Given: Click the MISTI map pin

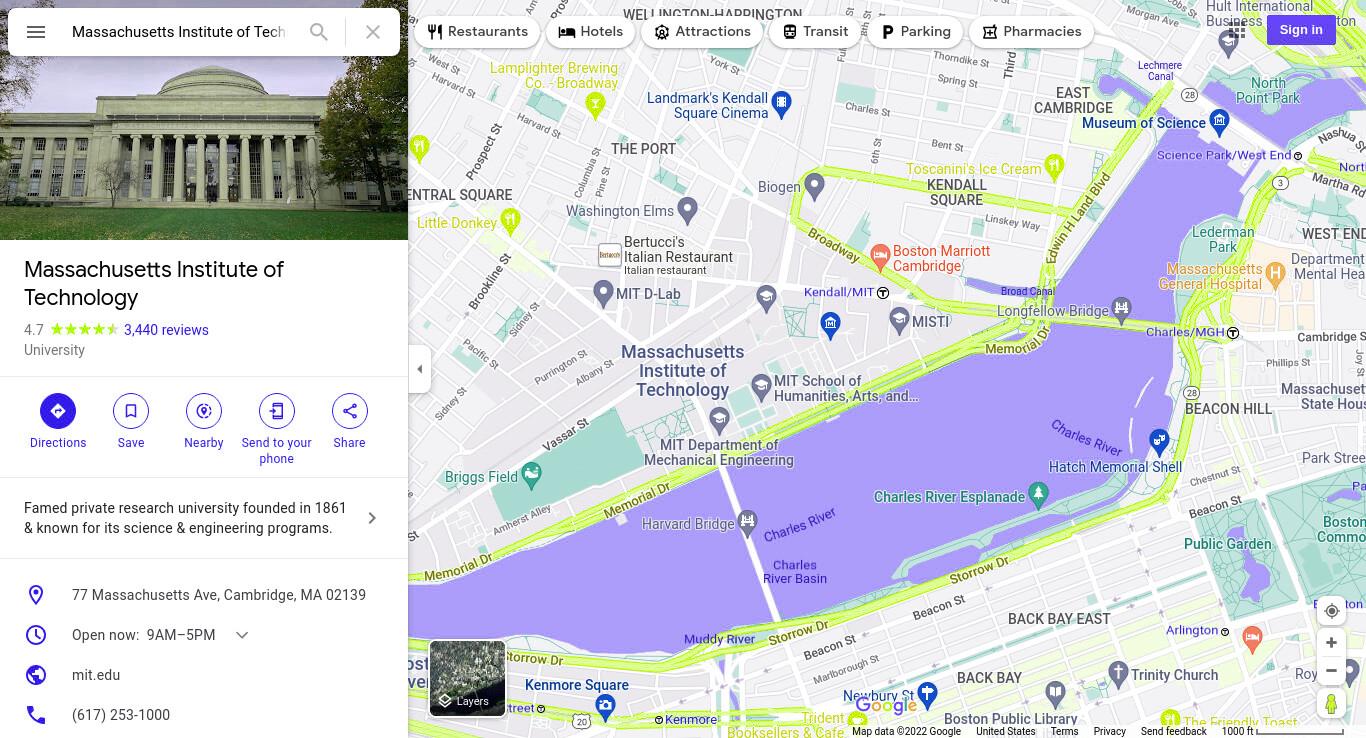Looking at the screenshot, I should pos(899,320).
